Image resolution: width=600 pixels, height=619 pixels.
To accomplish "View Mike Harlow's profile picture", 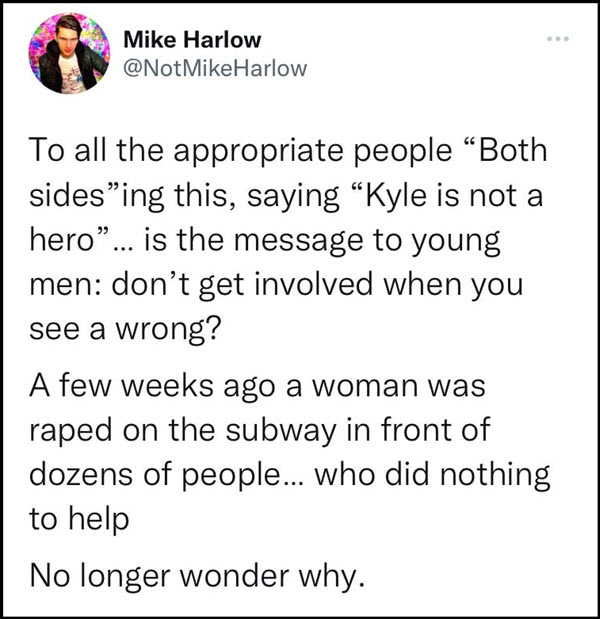I will (x=69, y=53).
